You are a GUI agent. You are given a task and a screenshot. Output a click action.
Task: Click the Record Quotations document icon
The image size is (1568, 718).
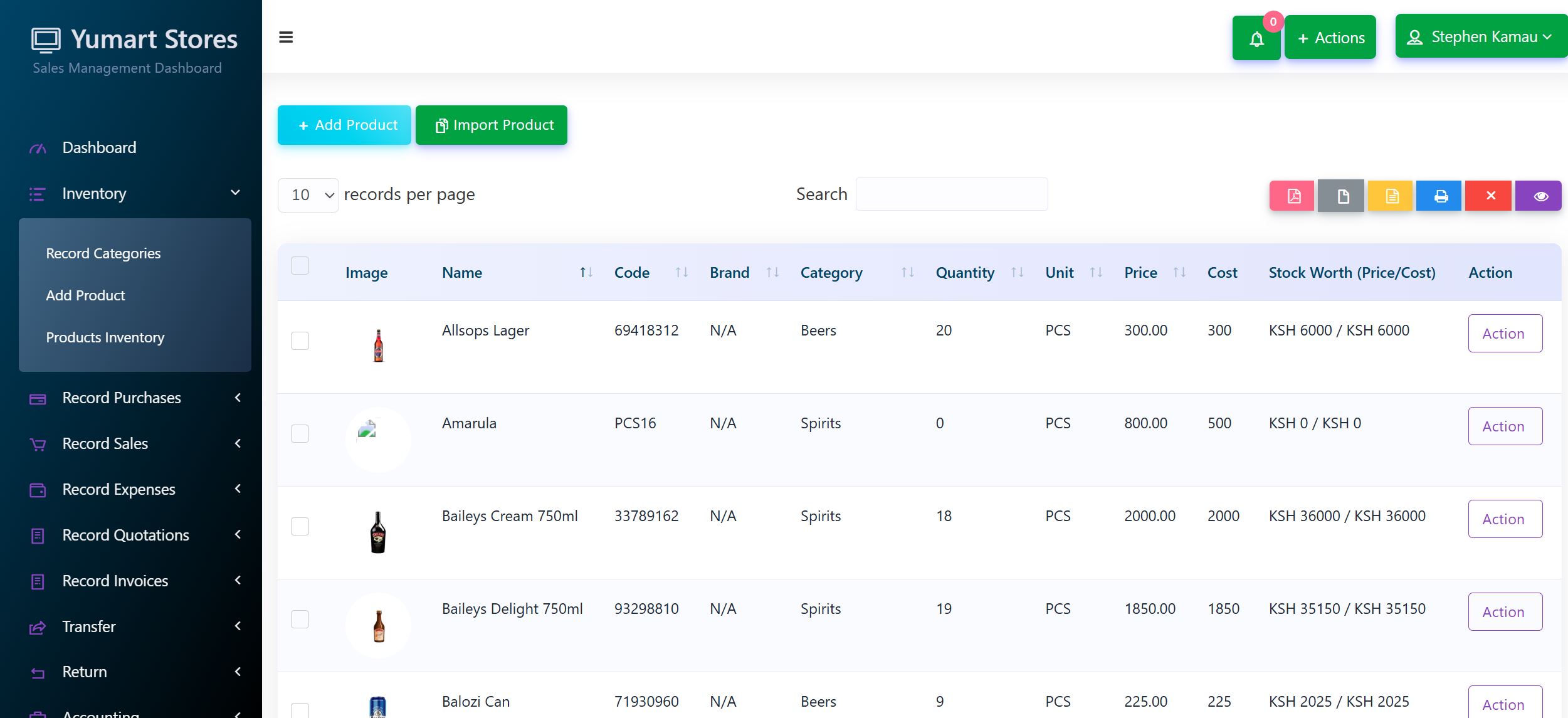tap(38, 536)
